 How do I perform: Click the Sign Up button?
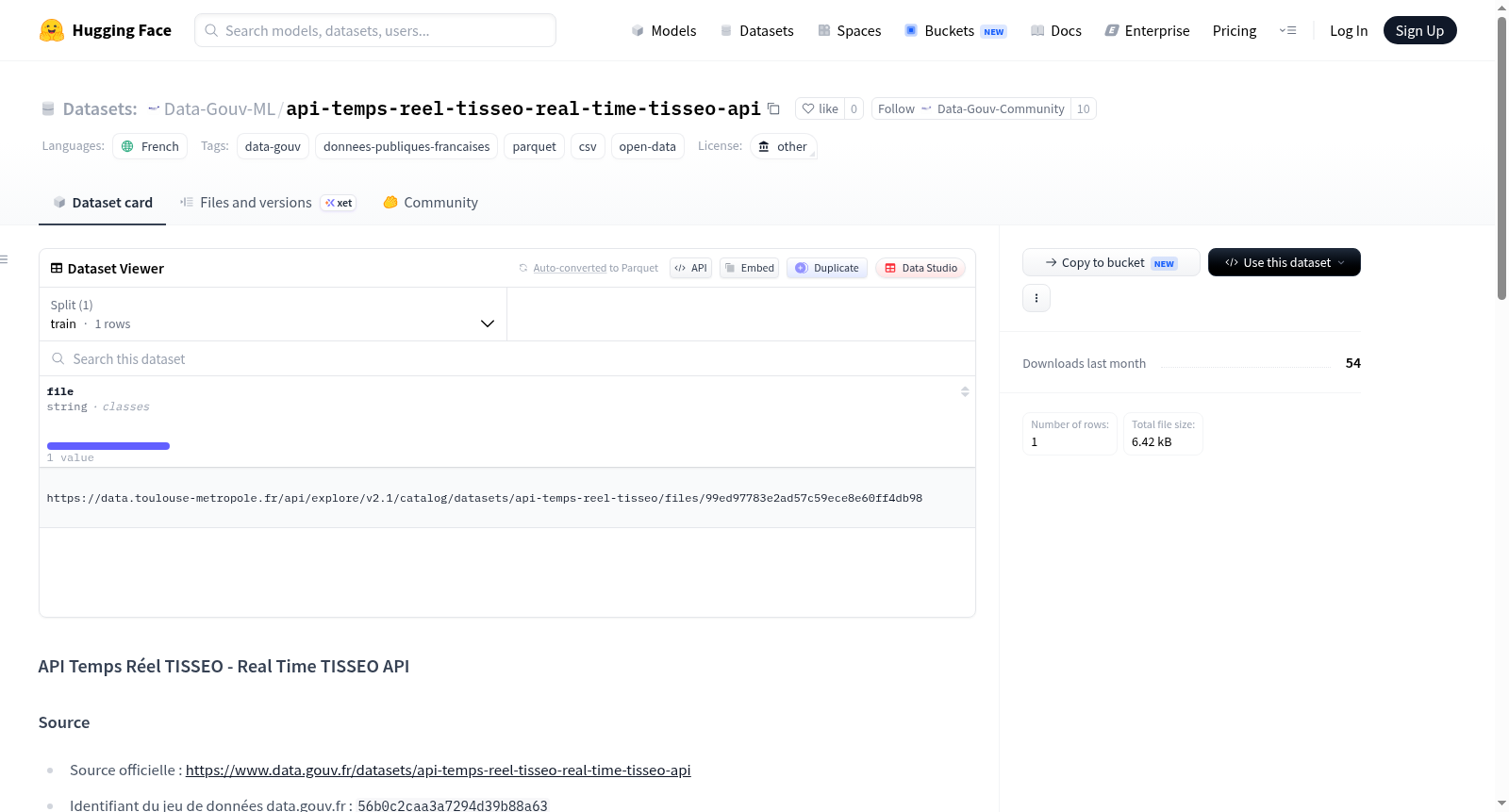1419,30
